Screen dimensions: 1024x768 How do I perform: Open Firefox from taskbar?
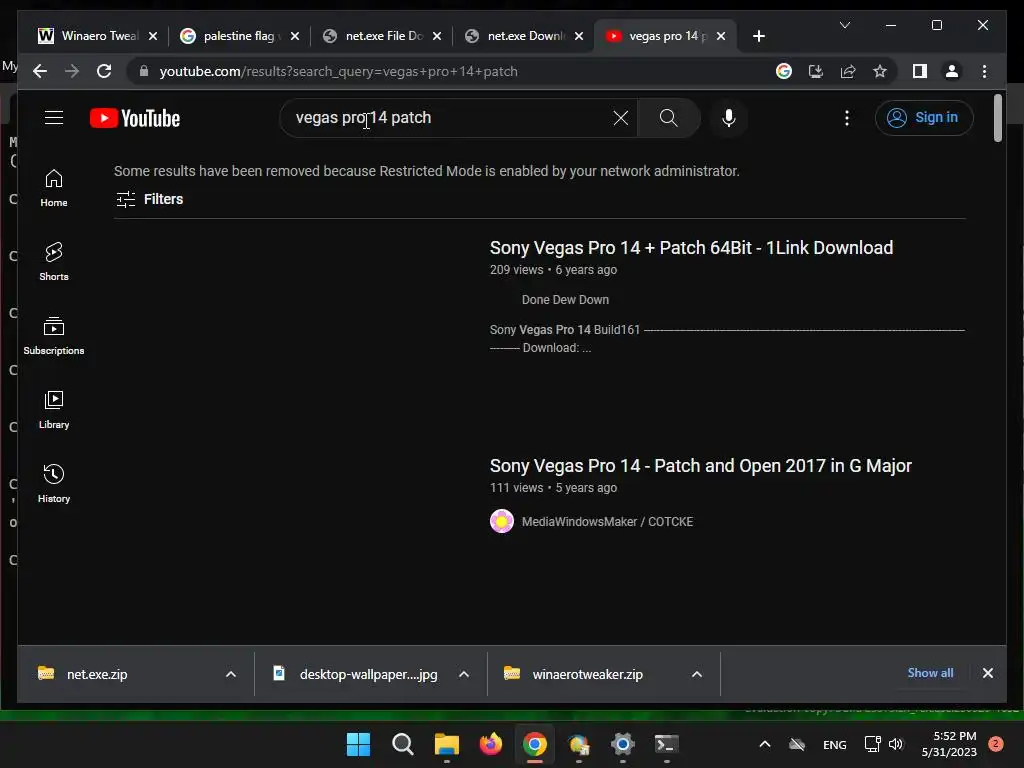490,744
